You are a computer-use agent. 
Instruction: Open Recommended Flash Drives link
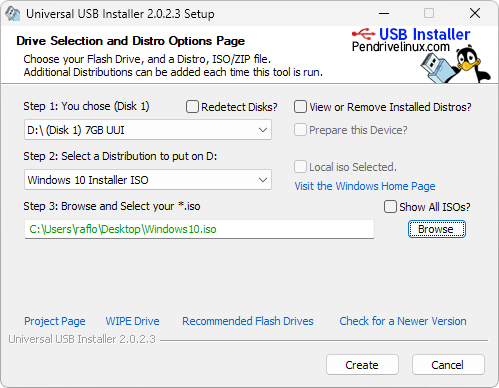tap(248, 321)
